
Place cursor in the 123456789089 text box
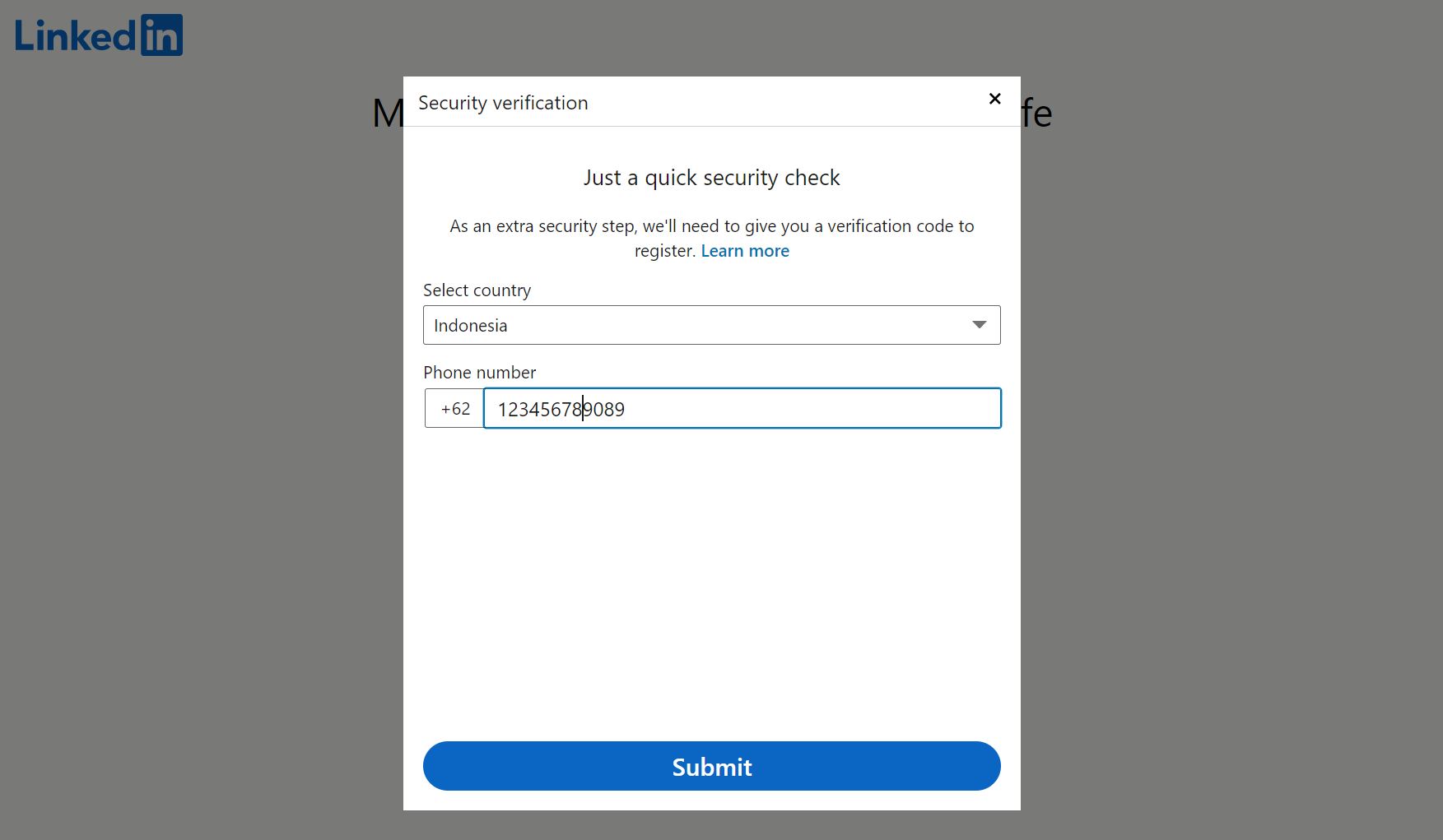point(741,408)
